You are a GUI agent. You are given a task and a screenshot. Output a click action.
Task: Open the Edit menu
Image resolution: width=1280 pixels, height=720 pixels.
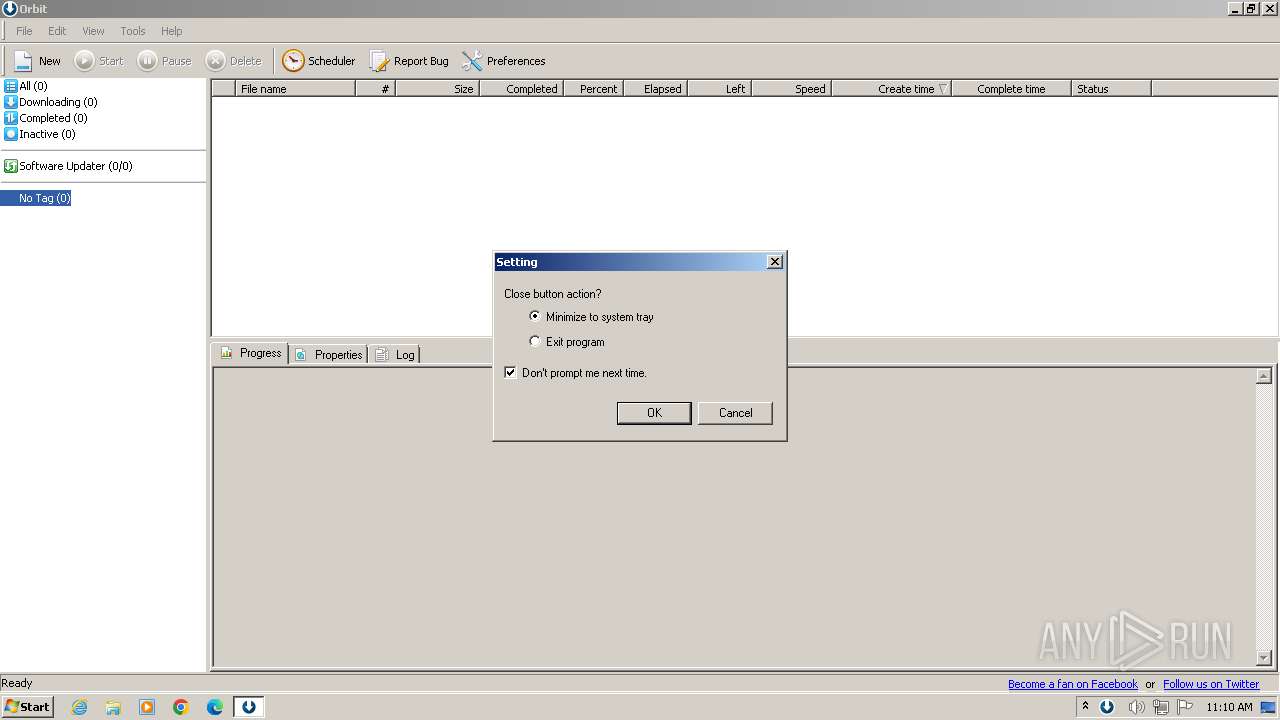pyautogui.click(x=57, y=31)
